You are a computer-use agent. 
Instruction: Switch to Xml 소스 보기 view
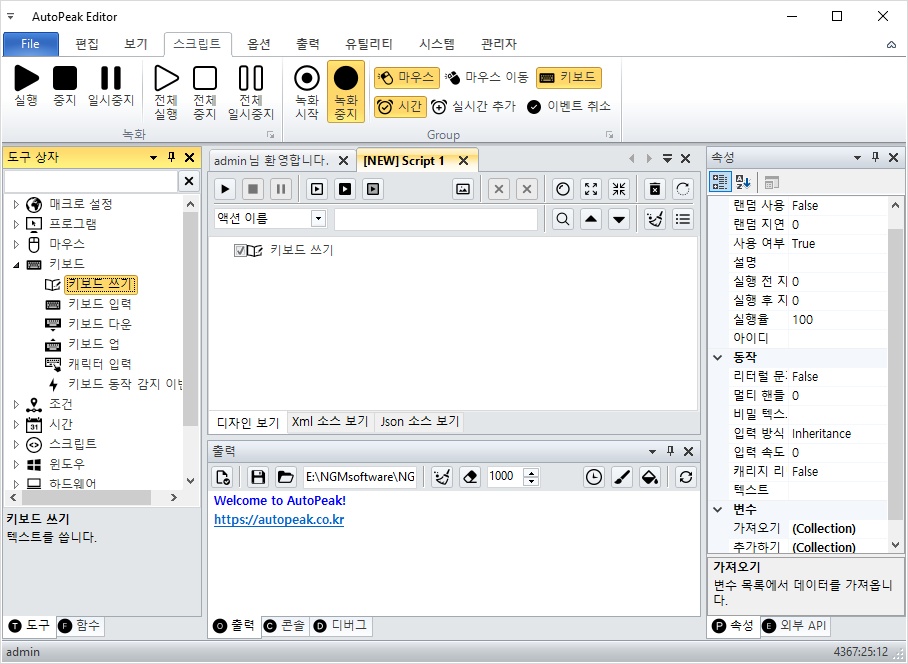(x=330, y=421)
